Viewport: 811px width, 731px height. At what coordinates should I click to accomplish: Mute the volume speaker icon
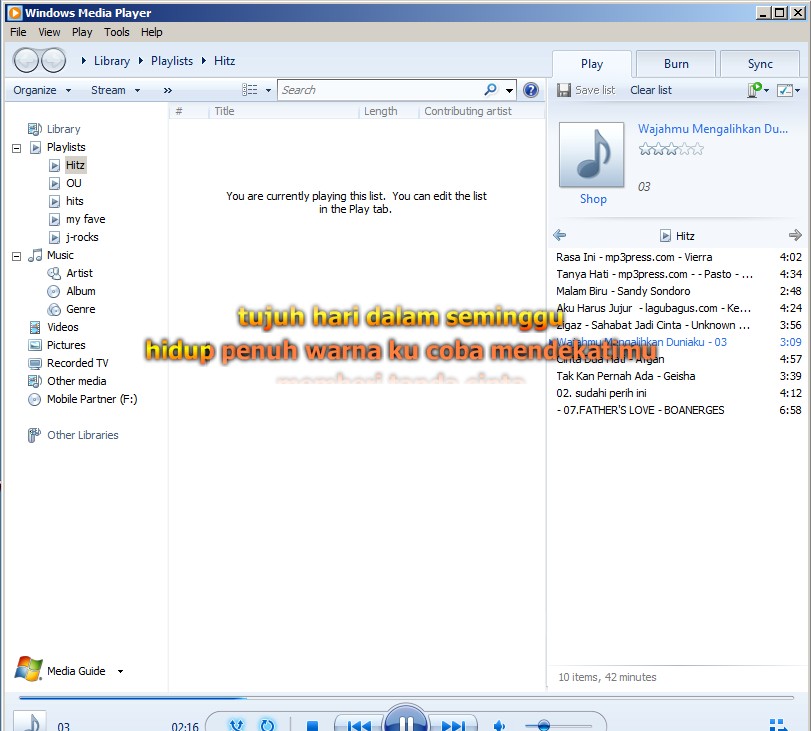(499, 725)
